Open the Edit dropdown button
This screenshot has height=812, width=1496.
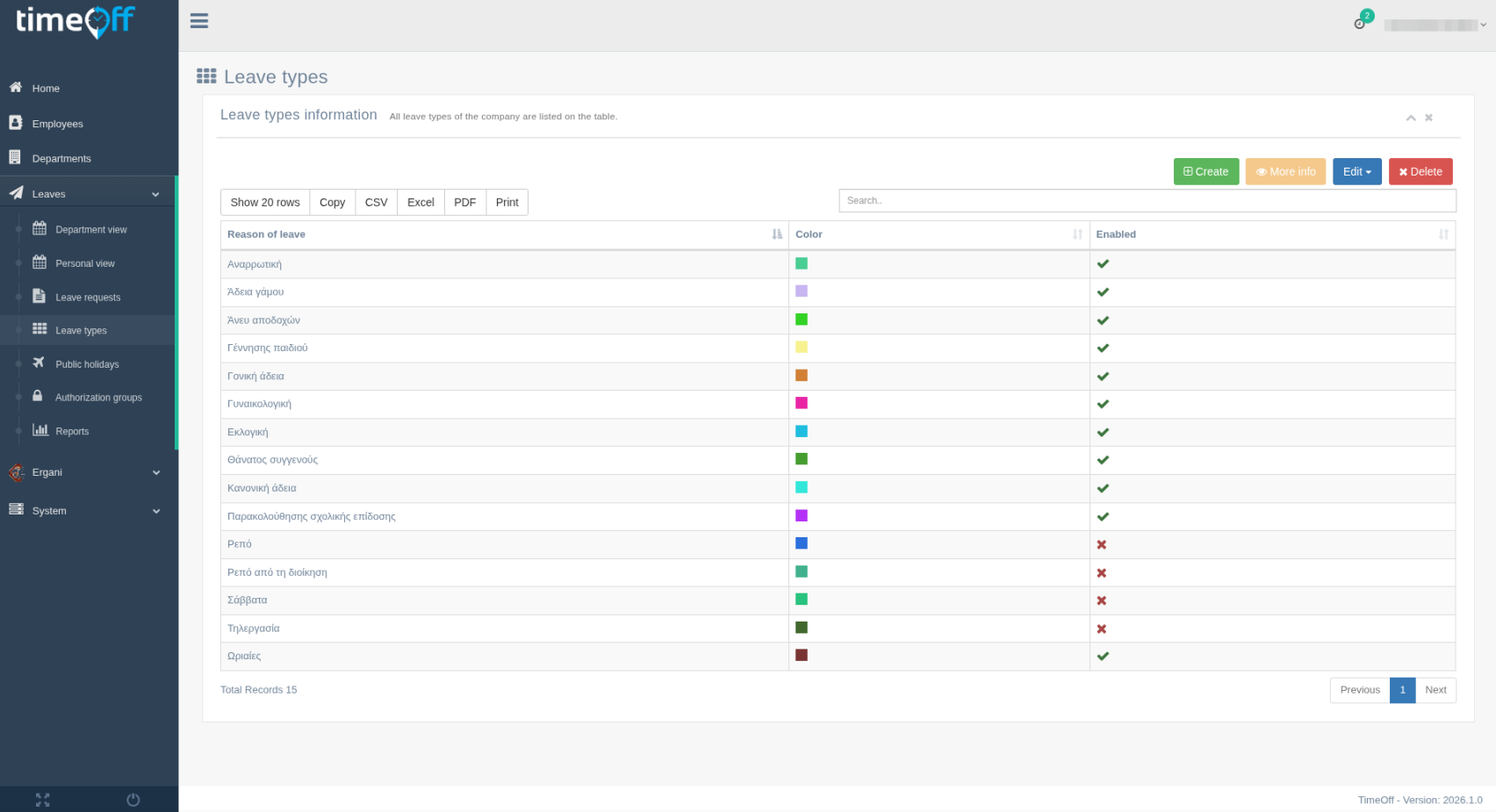tap(1356, 171)
